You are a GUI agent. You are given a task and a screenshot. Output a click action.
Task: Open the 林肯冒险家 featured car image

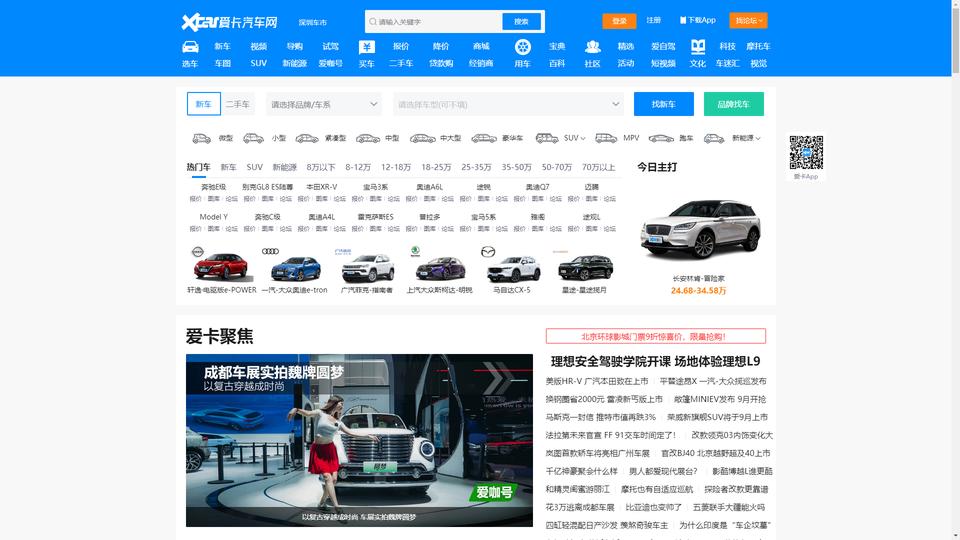point(700,228)
